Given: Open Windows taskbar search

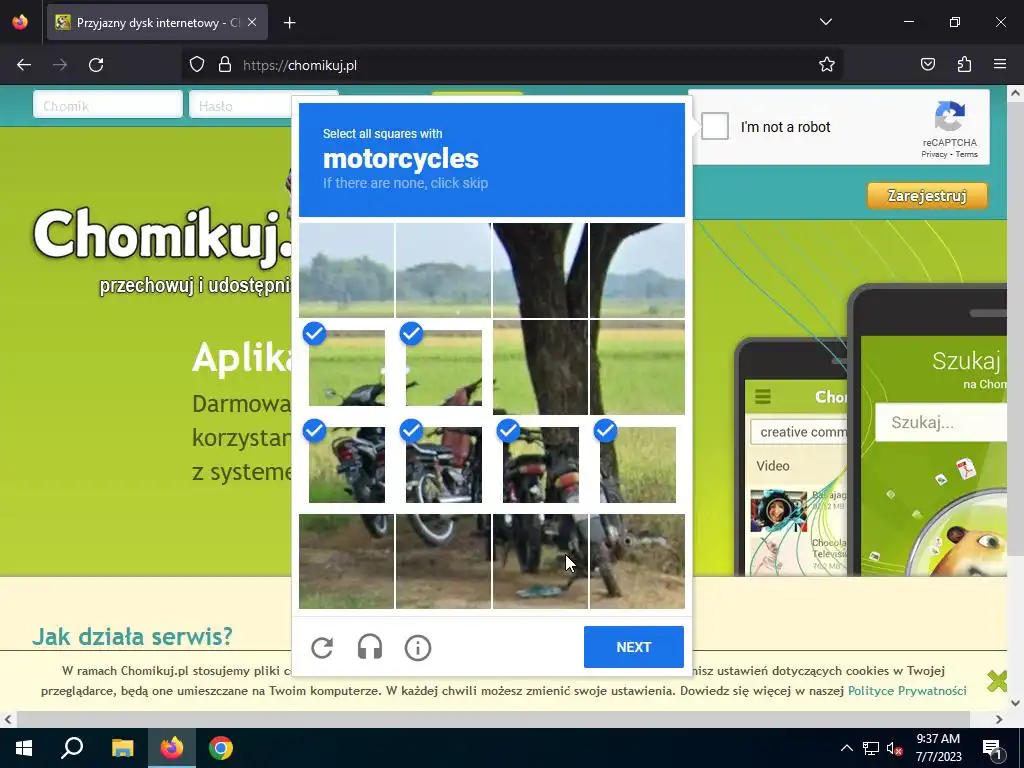Looking at the screenshot, I should 72,748.
